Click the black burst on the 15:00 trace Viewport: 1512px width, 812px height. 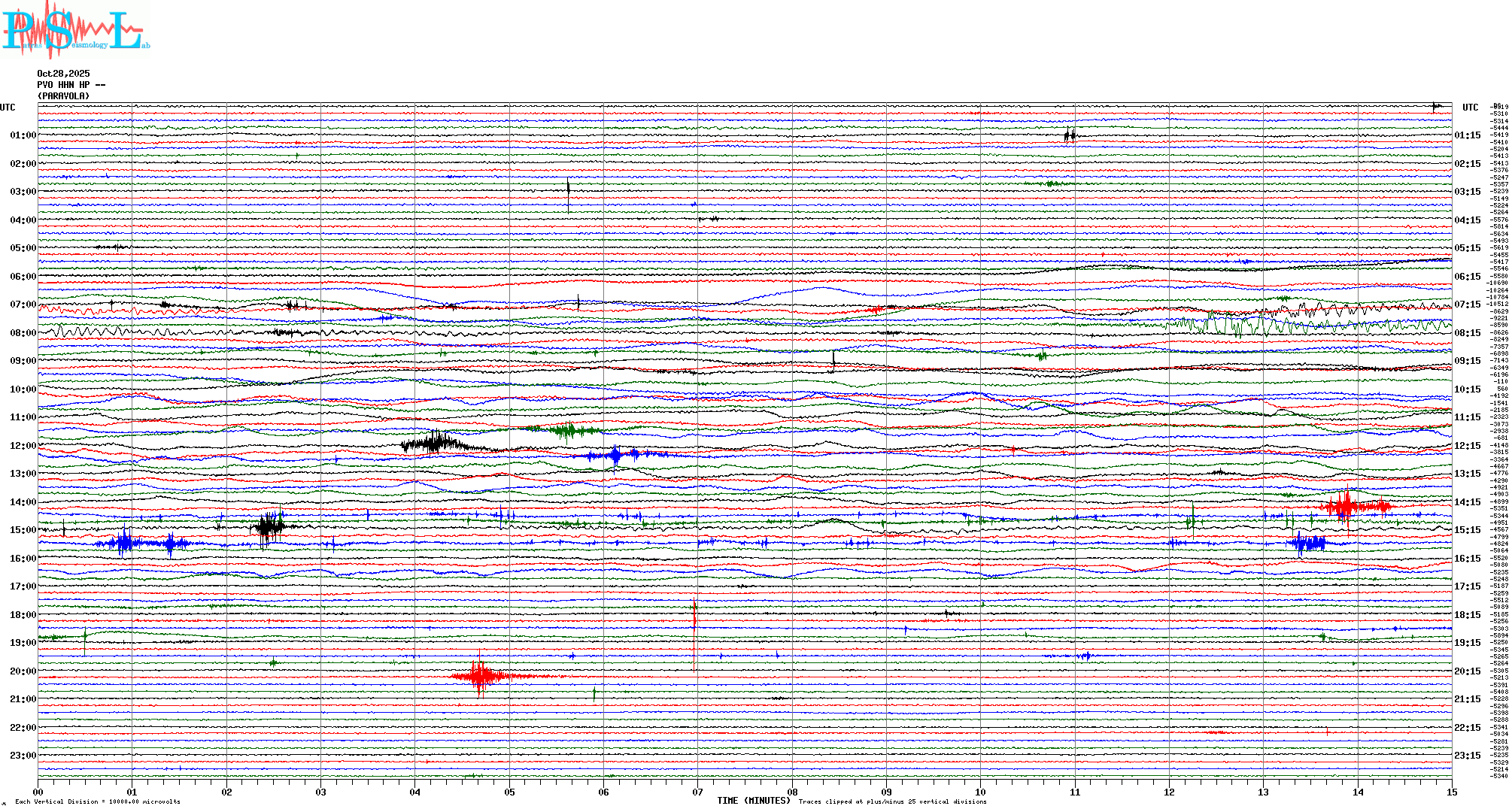click(268, 526)
